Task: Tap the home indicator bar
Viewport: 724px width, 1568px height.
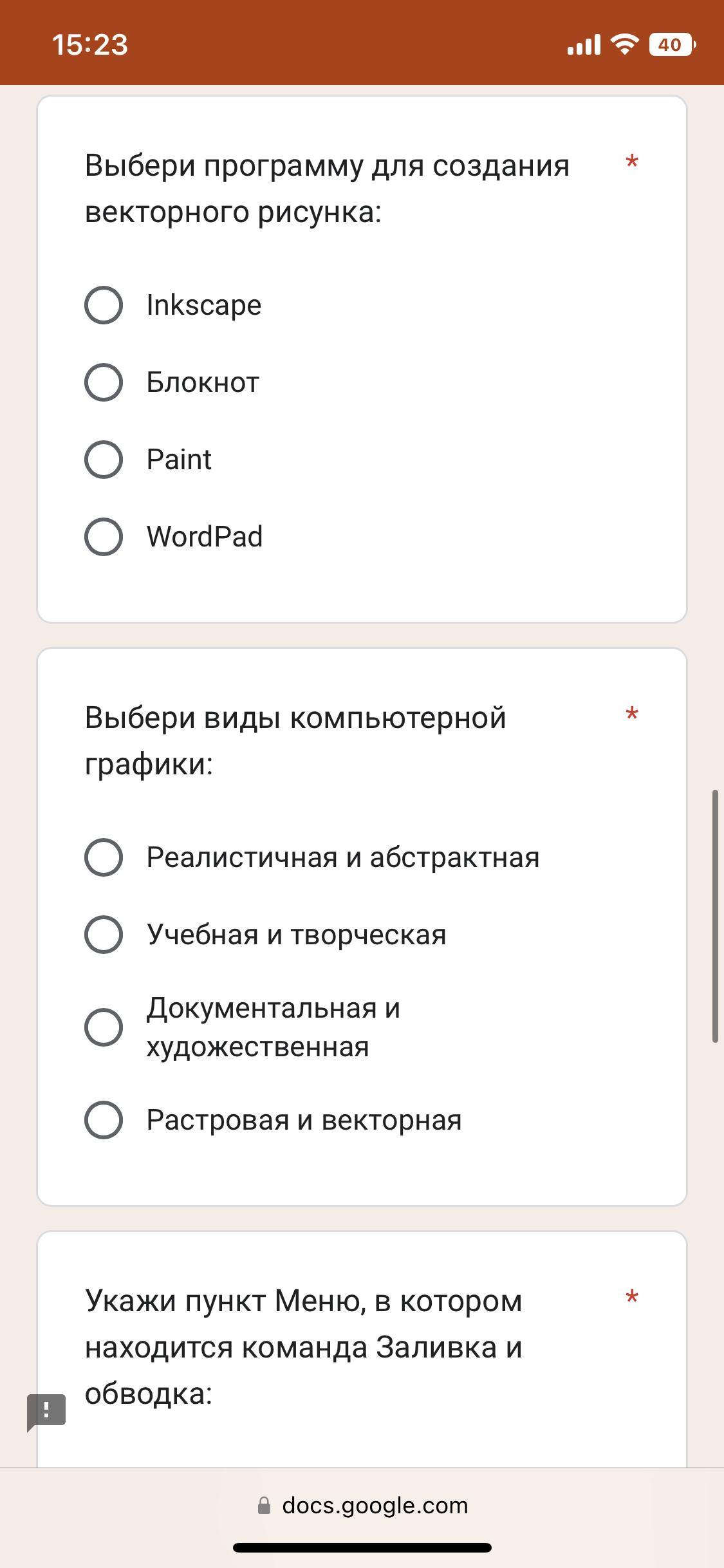Action: [362, 1547]
